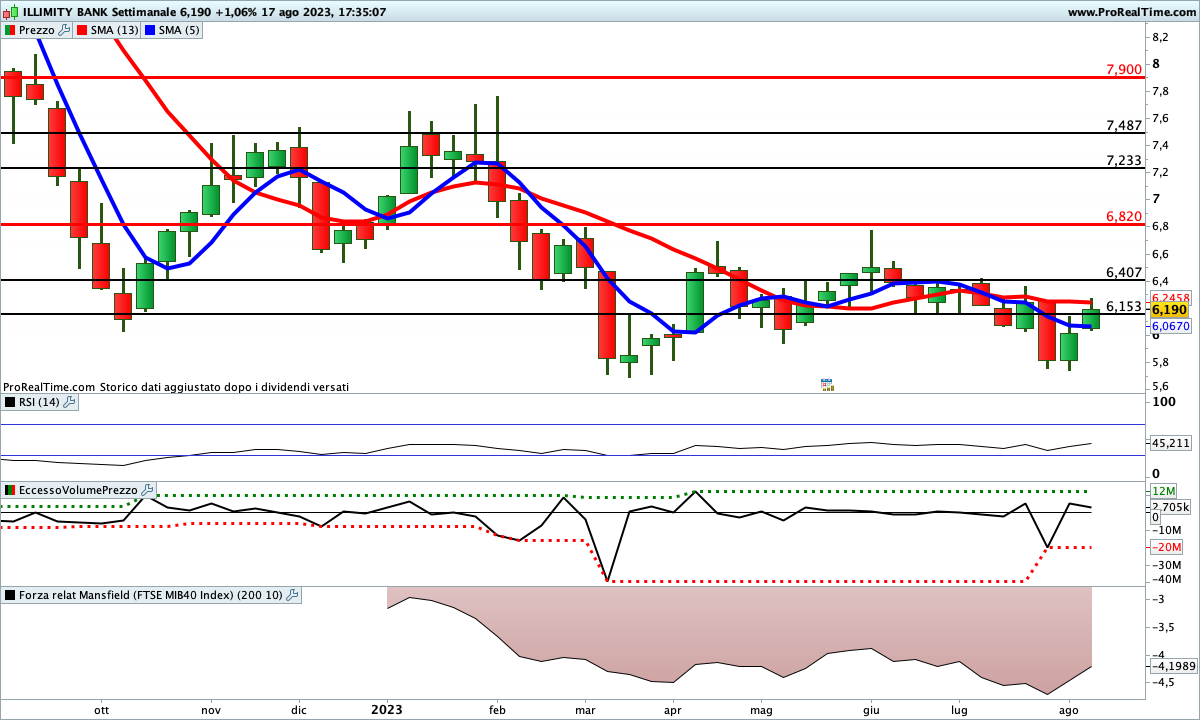Click the 5,6 price scale label

tap(1161, 386)
